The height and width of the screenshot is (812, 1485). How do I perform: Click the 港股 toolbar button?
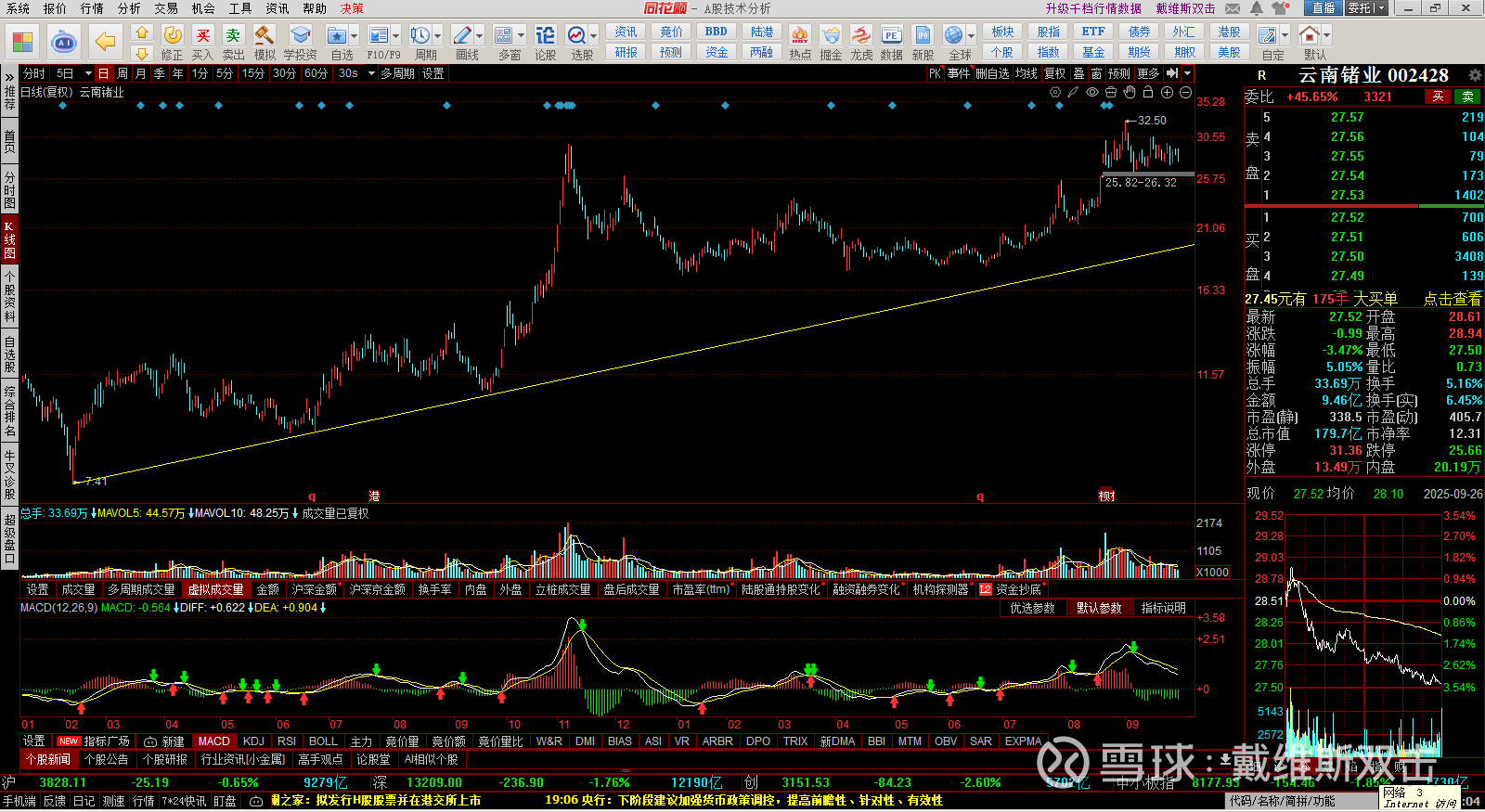tap(1229, 32)
